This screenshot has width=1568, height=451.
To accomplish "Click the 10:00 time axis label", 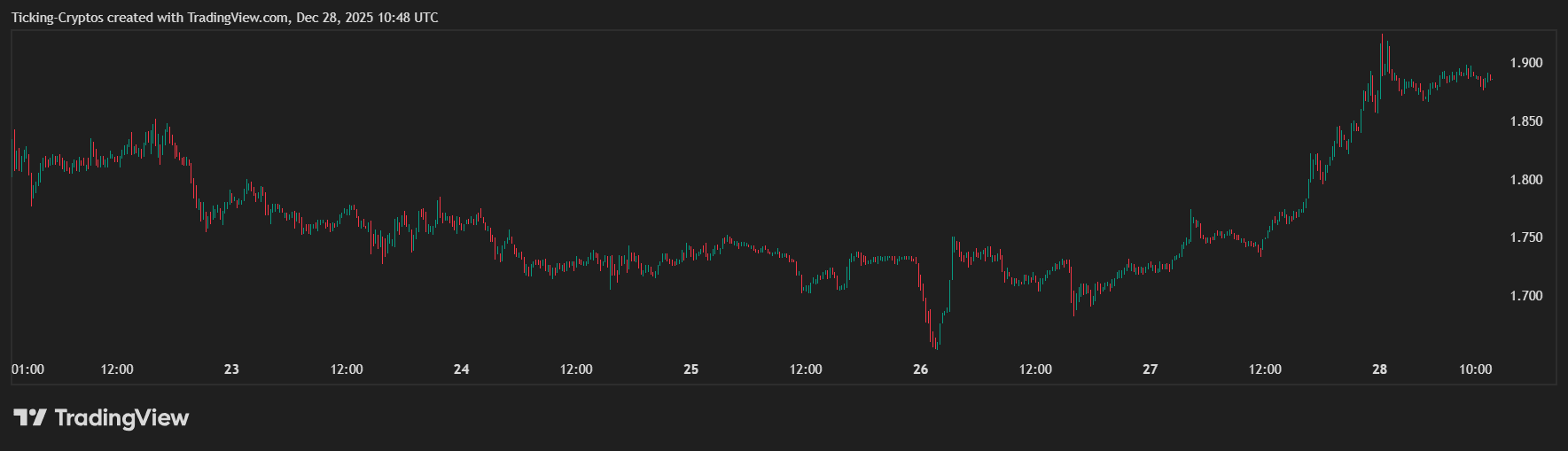I will point(1476,369).
